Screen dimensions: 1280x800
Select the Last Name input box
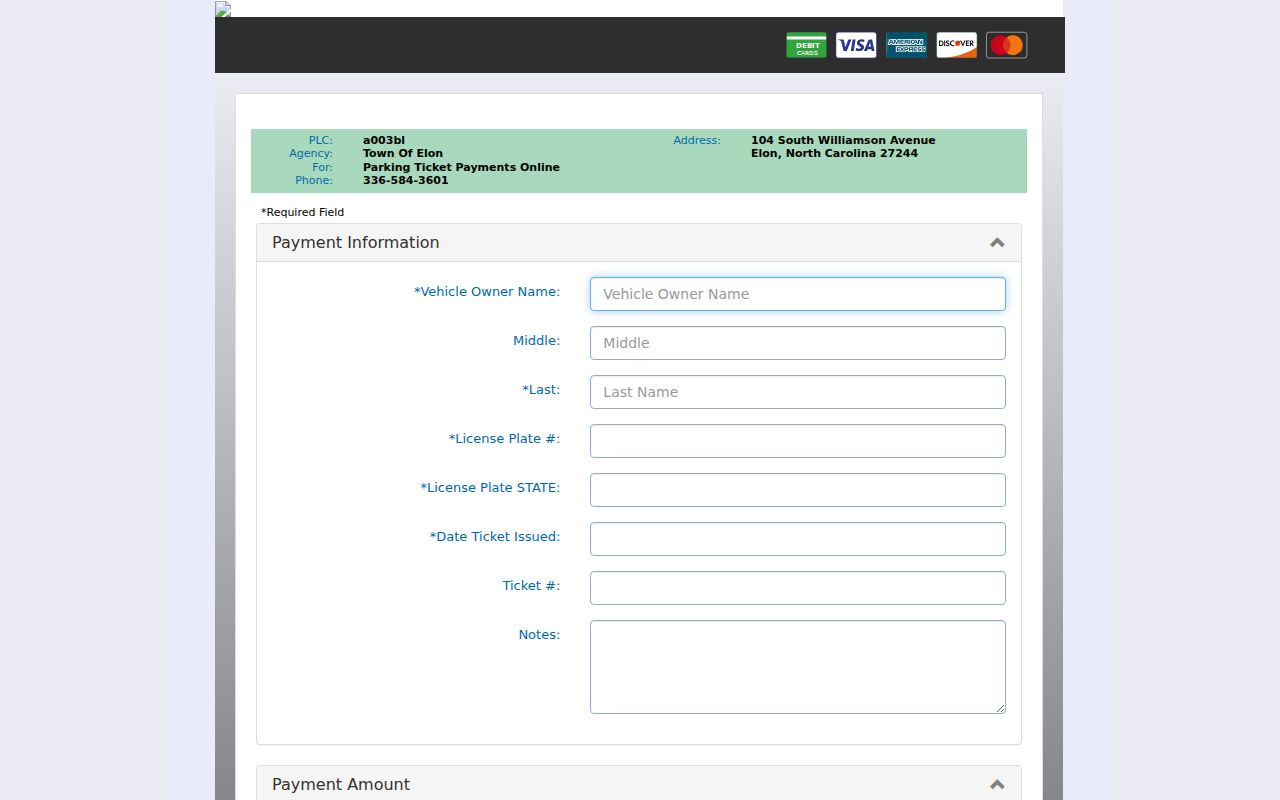click(x=797, y=392)
